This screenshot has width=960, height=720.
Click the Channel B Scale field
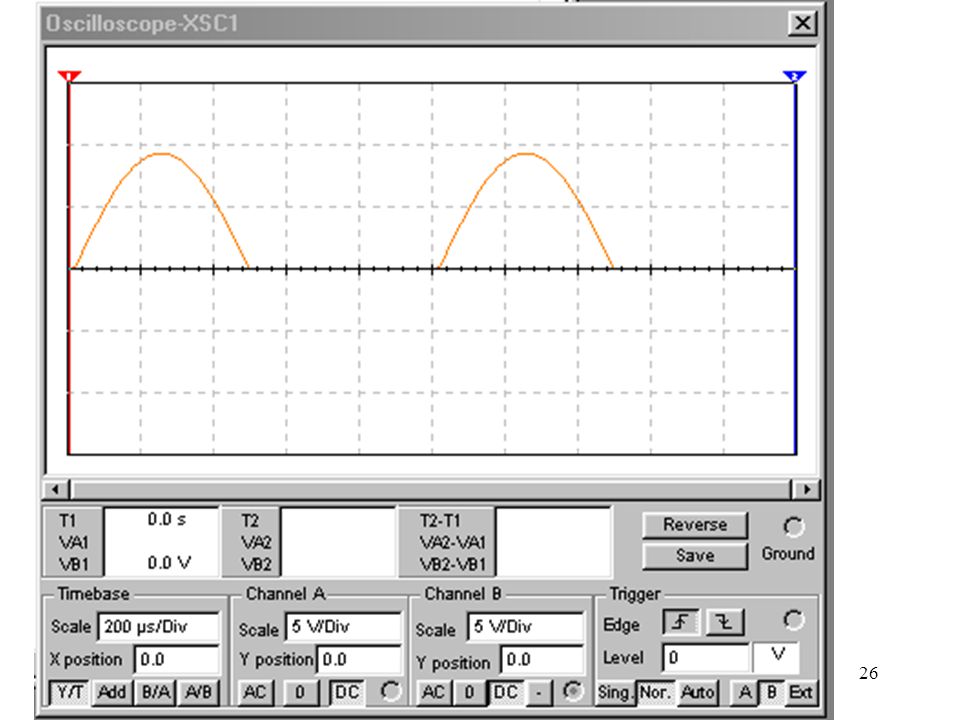pos(526,626)
